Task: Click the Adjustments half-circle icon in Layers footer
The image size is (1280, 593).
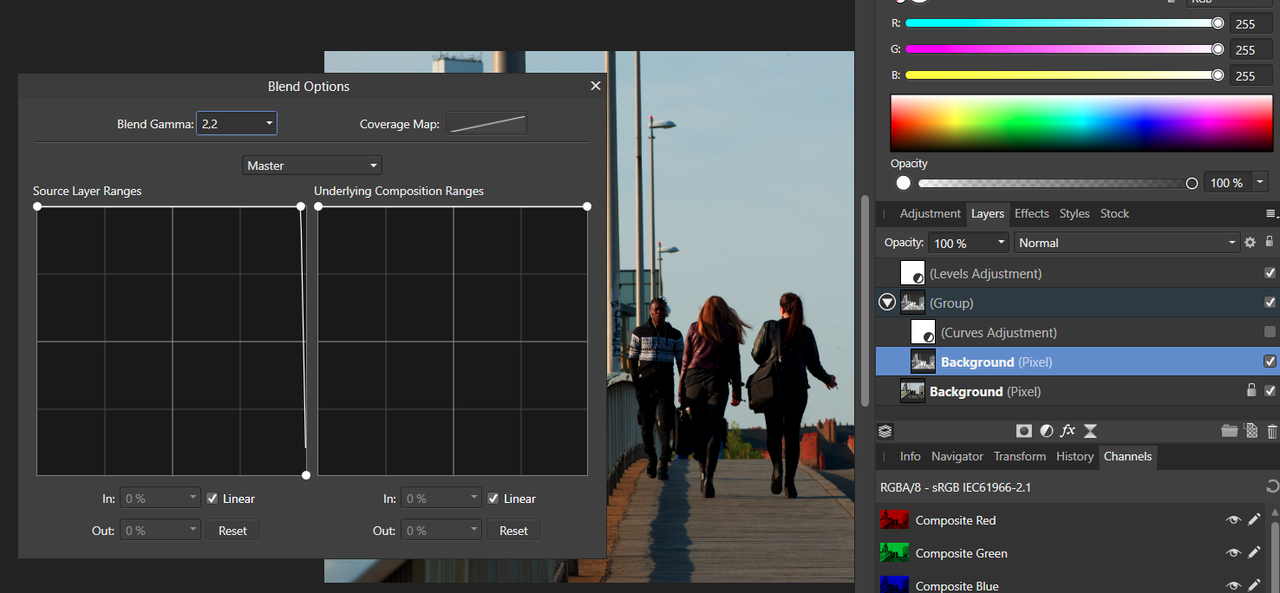Action: (1046, 431)
